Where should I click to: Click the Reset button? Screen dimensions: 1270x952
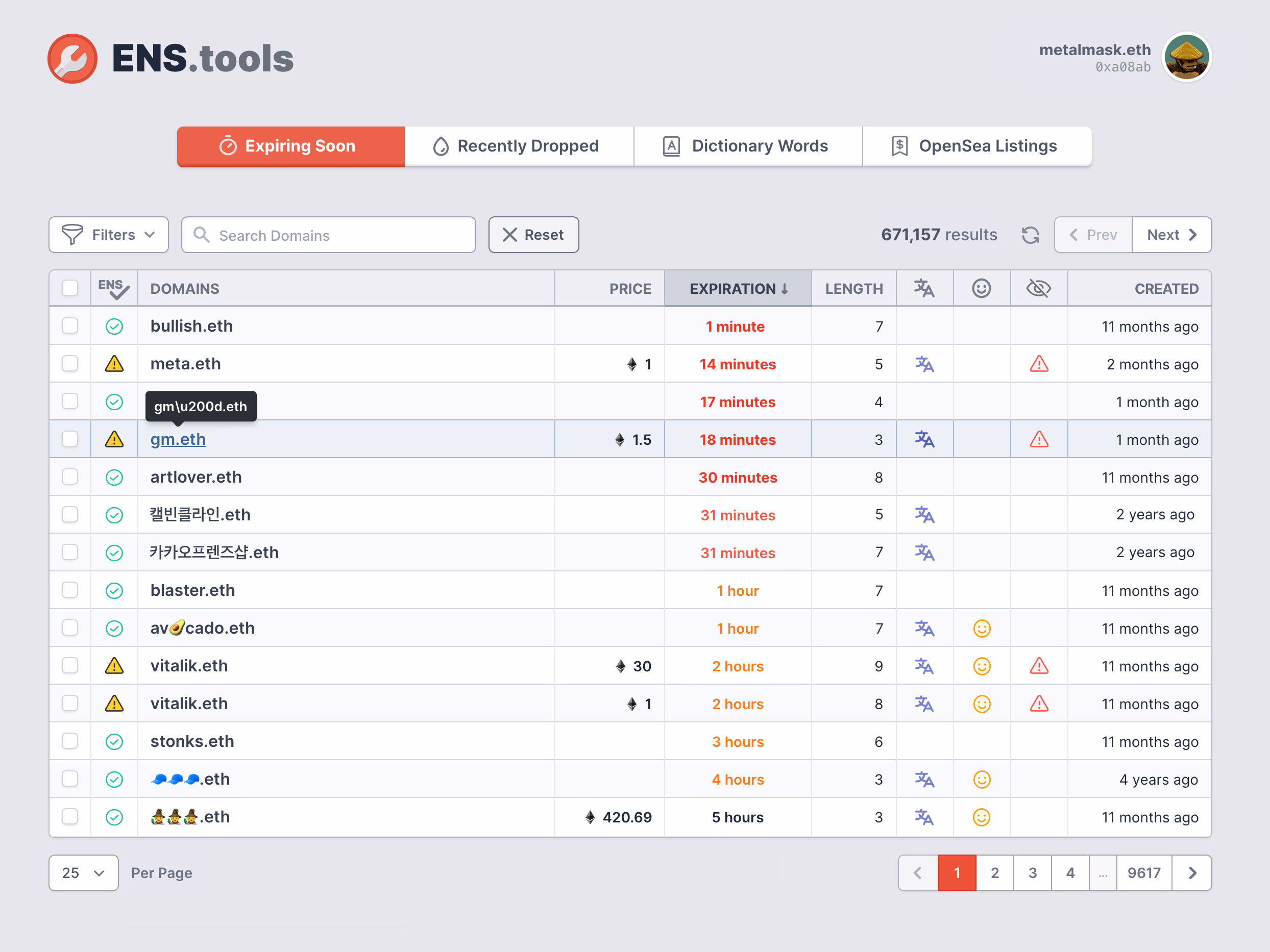coord(533,235)
